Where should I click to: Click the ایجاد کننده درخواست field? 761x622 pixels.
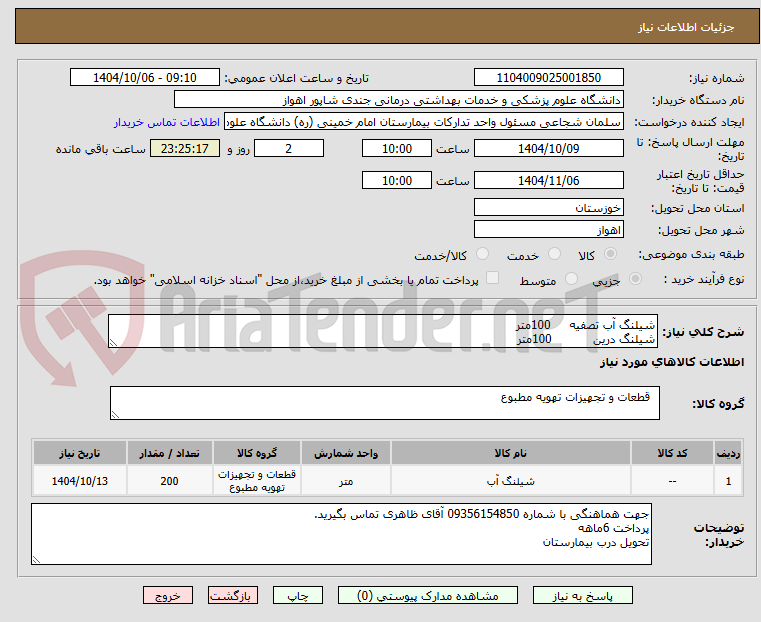tap(424, 122)
